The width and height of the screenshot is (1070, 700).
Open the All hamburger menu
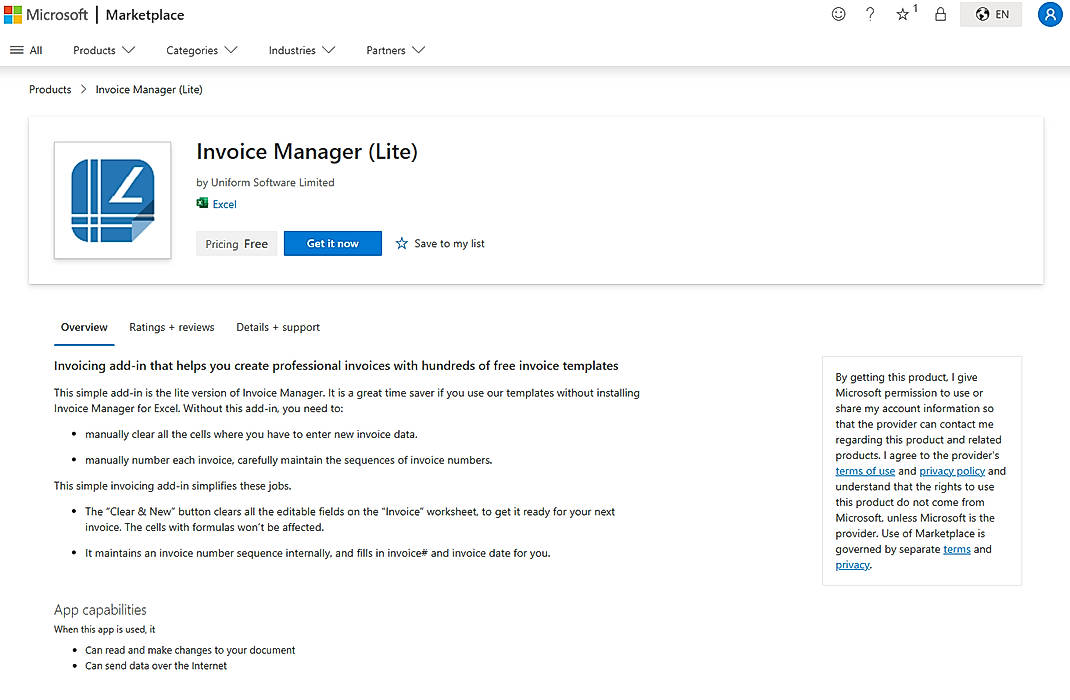(27, 50)
